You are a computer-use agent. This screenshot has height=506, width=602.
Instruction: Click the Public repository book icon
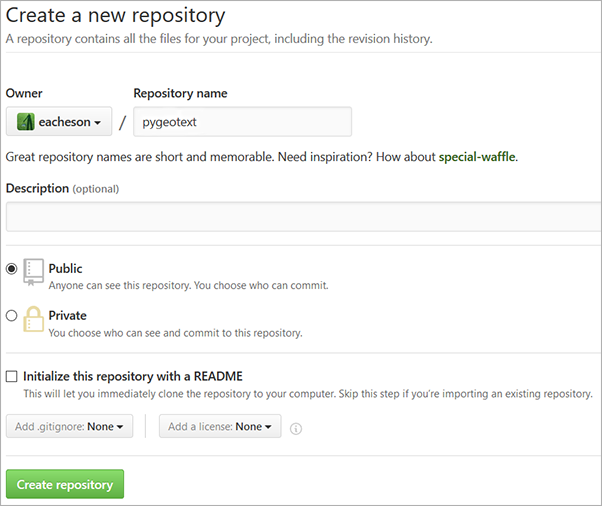[x=33, y=272]
